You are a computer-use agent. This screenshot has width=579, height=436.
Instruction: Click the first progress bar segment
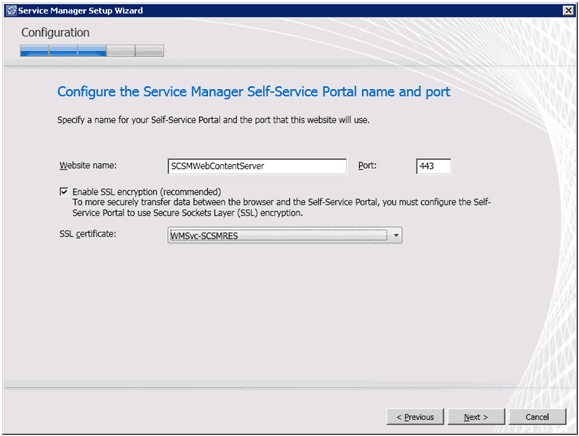pyautogui.click(x=34, y=51)
